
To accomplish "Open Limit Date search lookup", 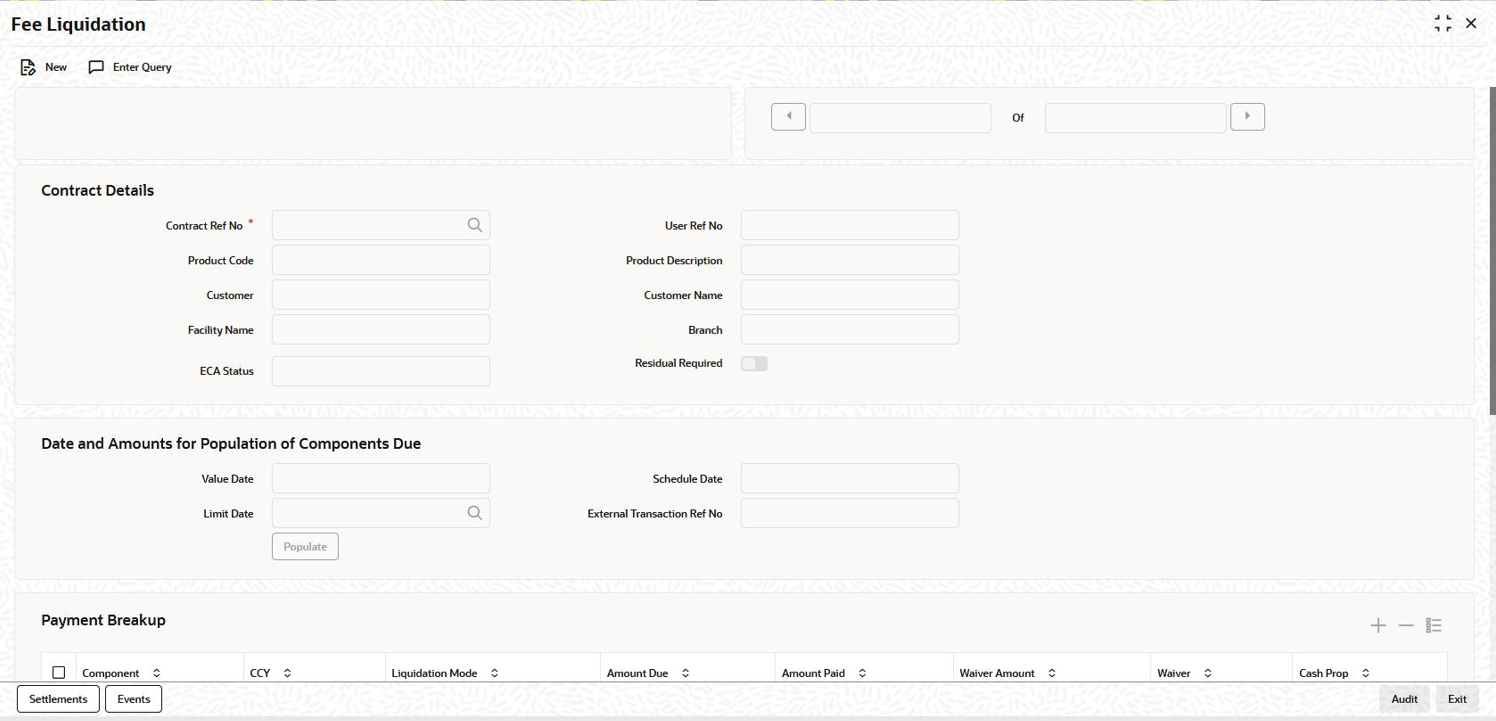I will tap(475, 513).
